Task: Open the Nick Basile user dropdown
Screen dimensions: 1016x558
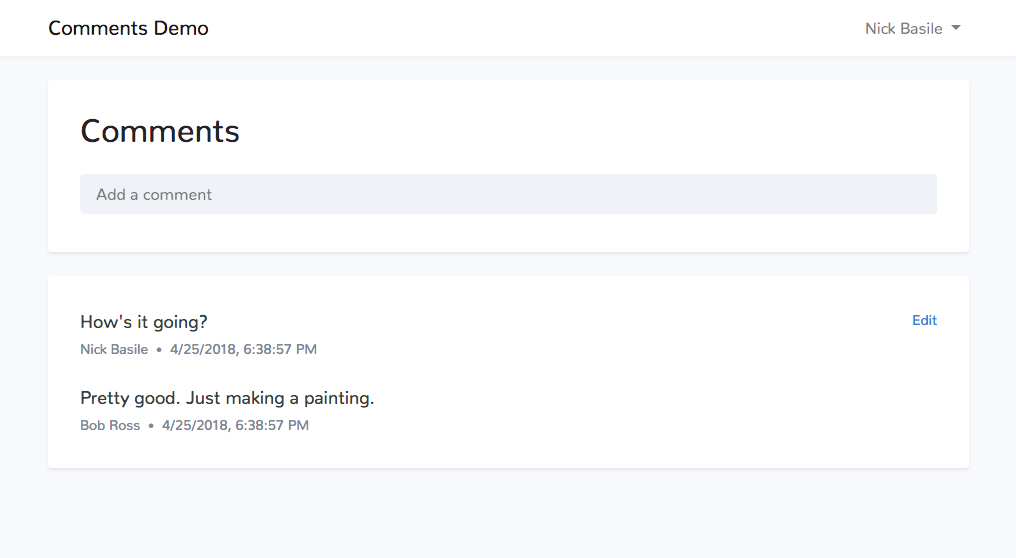Action: tap(912, 29)
